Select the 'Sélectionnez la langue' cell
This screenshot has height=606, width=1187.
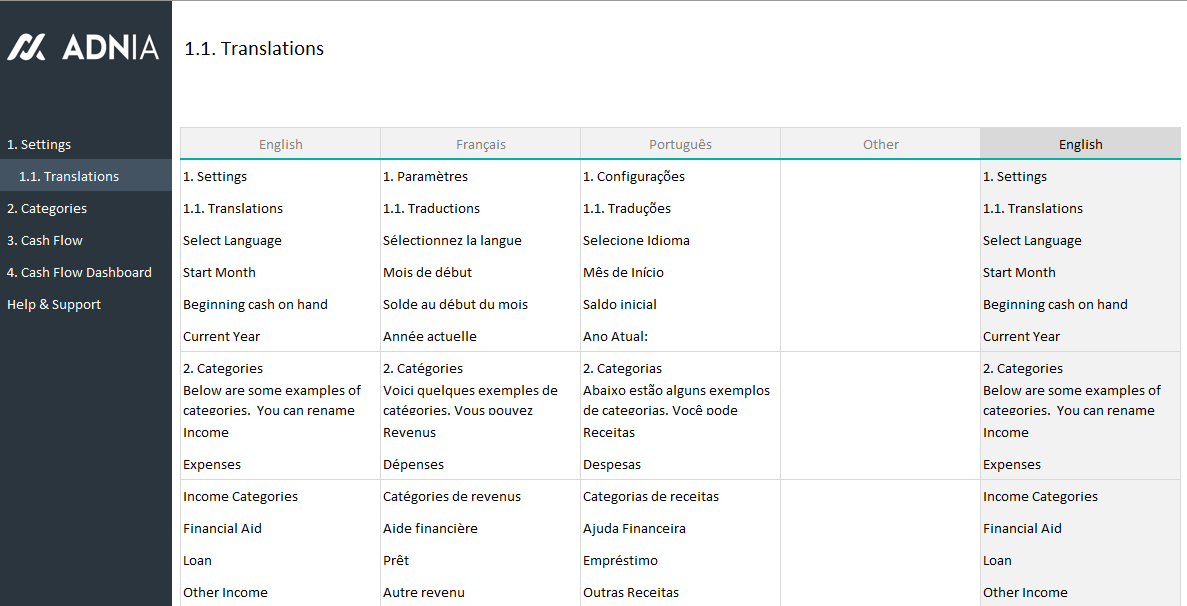(x=452, y=240)
